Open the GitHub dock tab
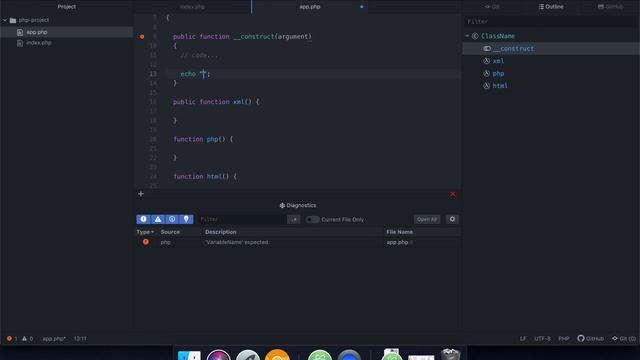 point(611,7)
